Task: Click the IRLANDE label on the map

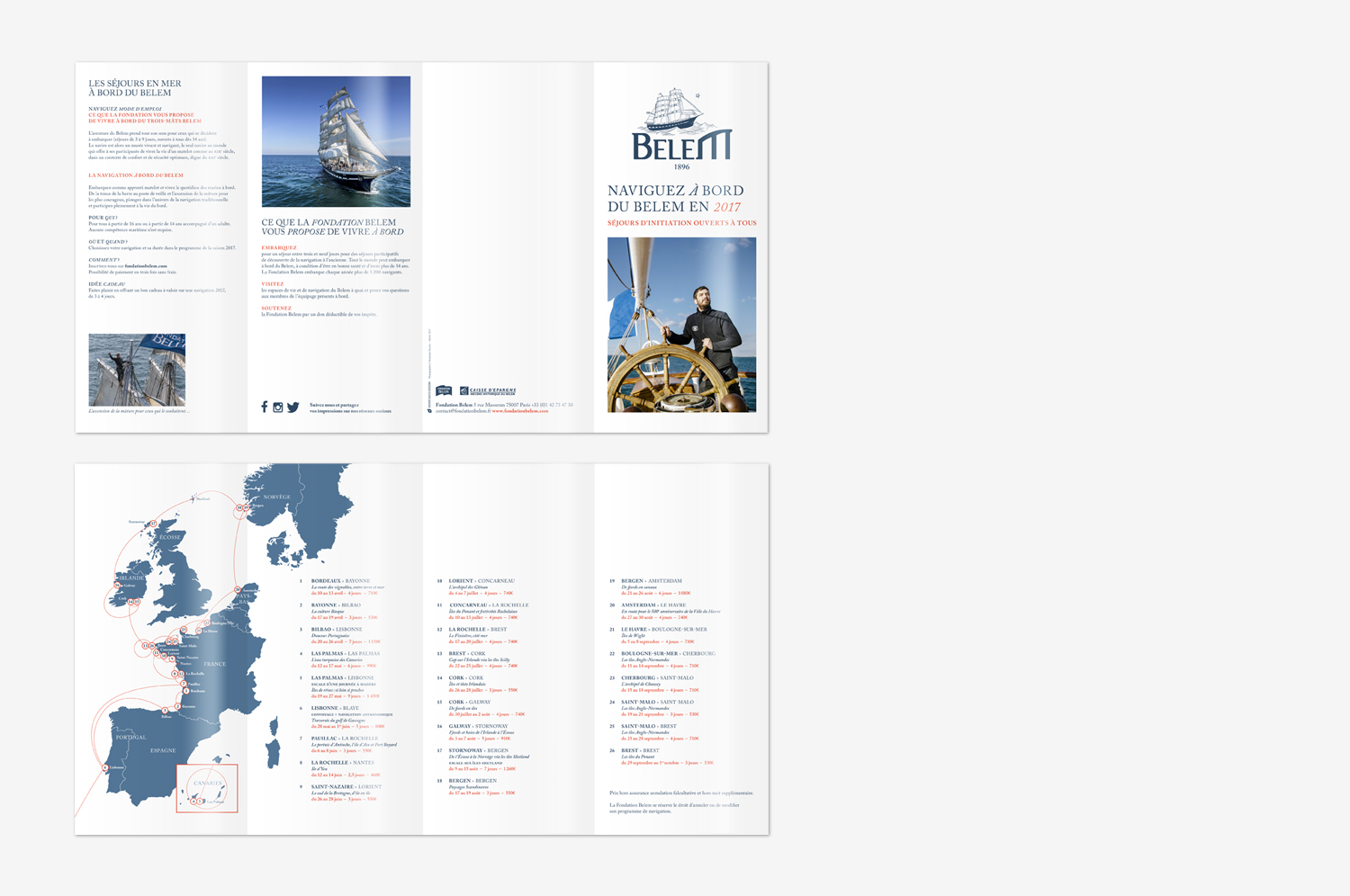Action: [x=131, y=578]
